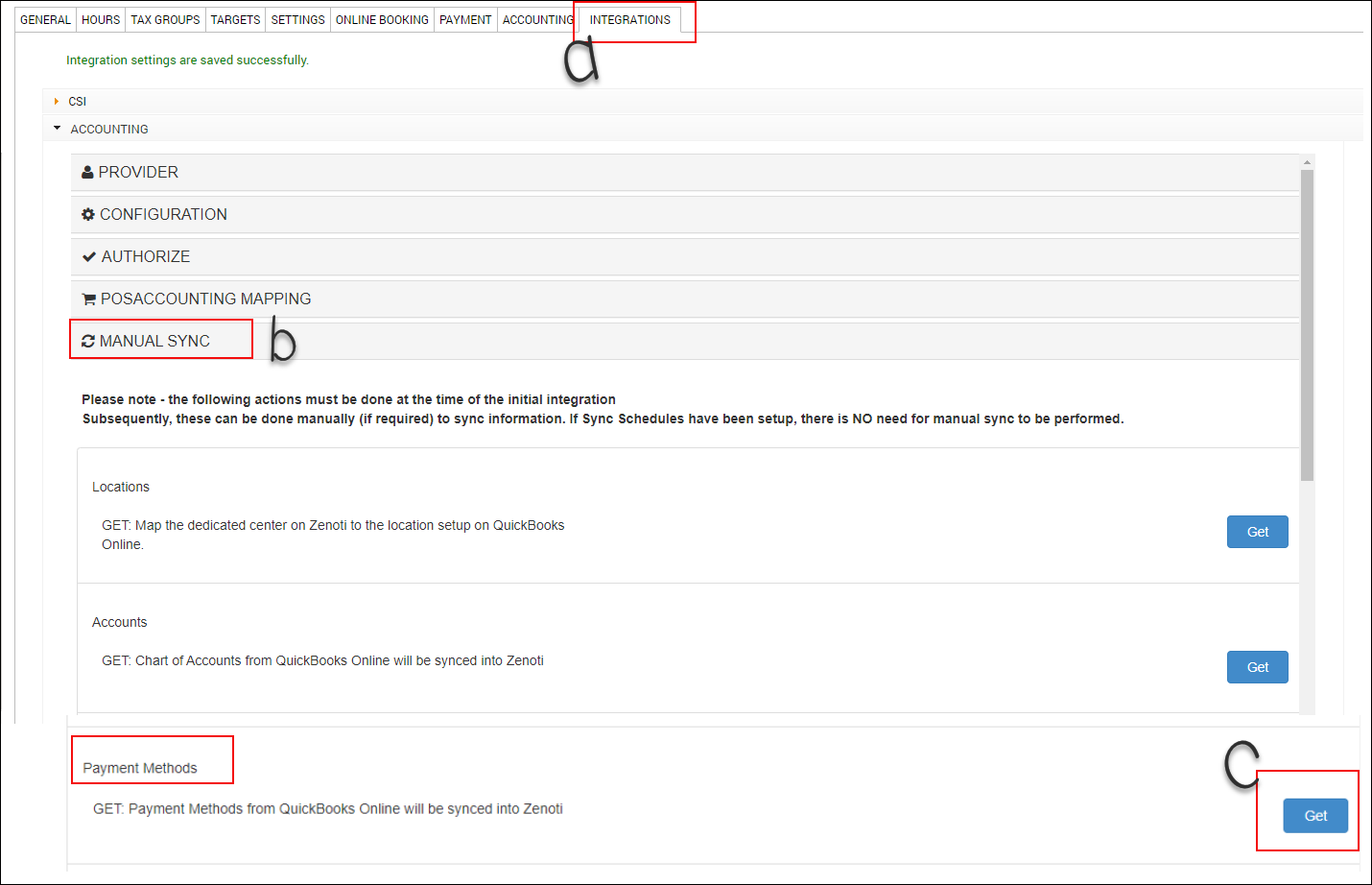Image resolution: width=1372 pixels, height=885 pixels.
Task: Collapse the ACCOUNTING section arrow
Action: click(58, 129)
